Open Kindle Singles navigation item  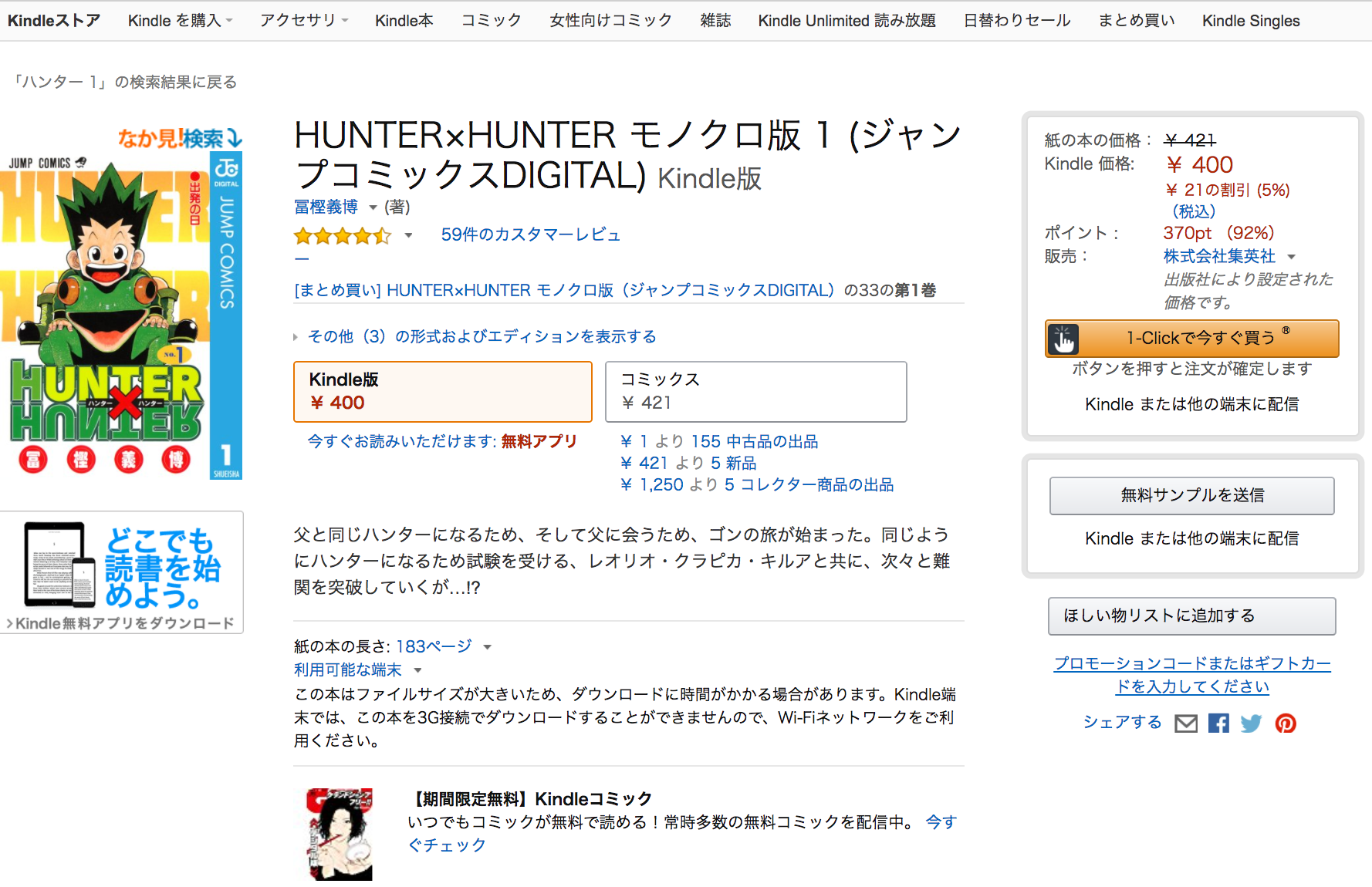1251,21
